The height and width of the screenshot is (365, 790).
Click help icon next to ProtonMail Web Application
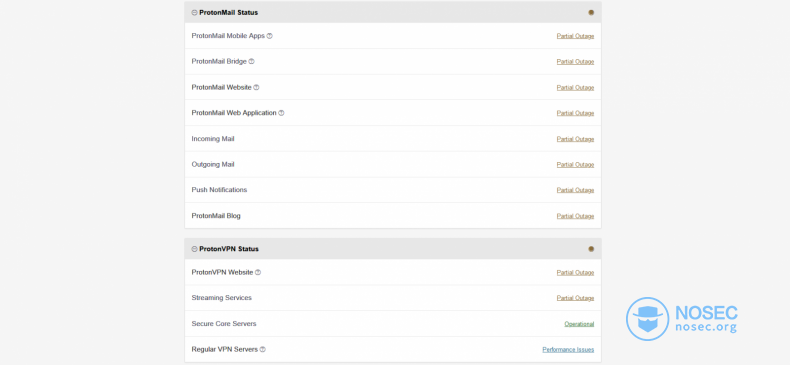click(281, 113)
